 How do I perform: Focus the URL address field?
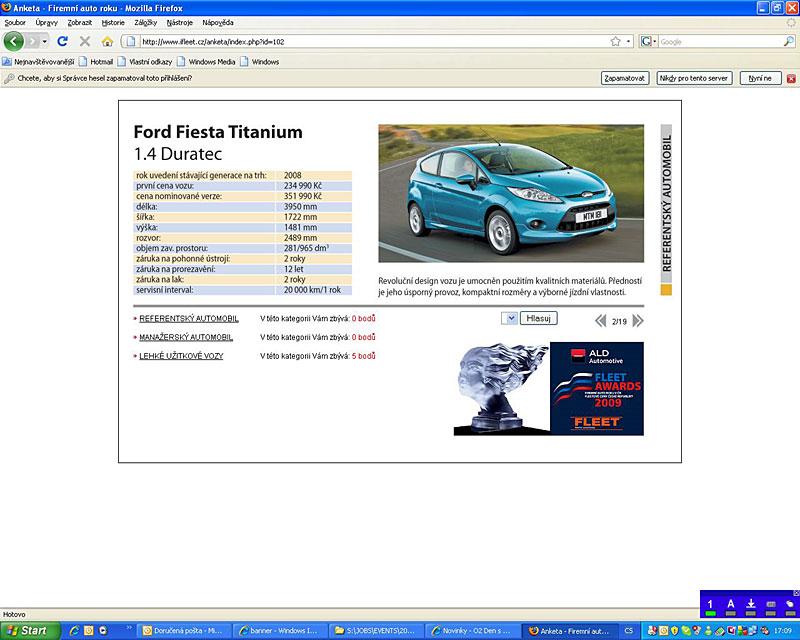(372, 41)
